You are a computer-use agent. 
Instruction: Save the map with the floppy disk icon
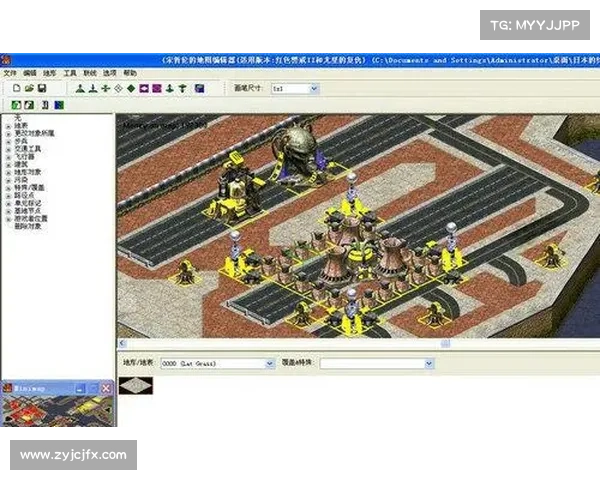[x=42, y=88]
